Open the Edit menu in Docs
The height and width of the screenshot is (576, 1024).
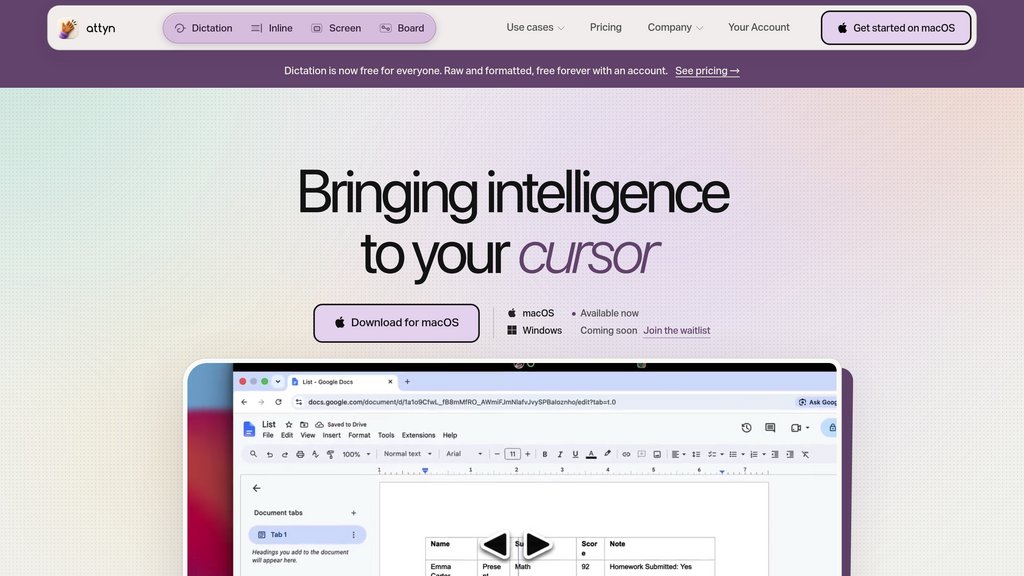(287, 435)
